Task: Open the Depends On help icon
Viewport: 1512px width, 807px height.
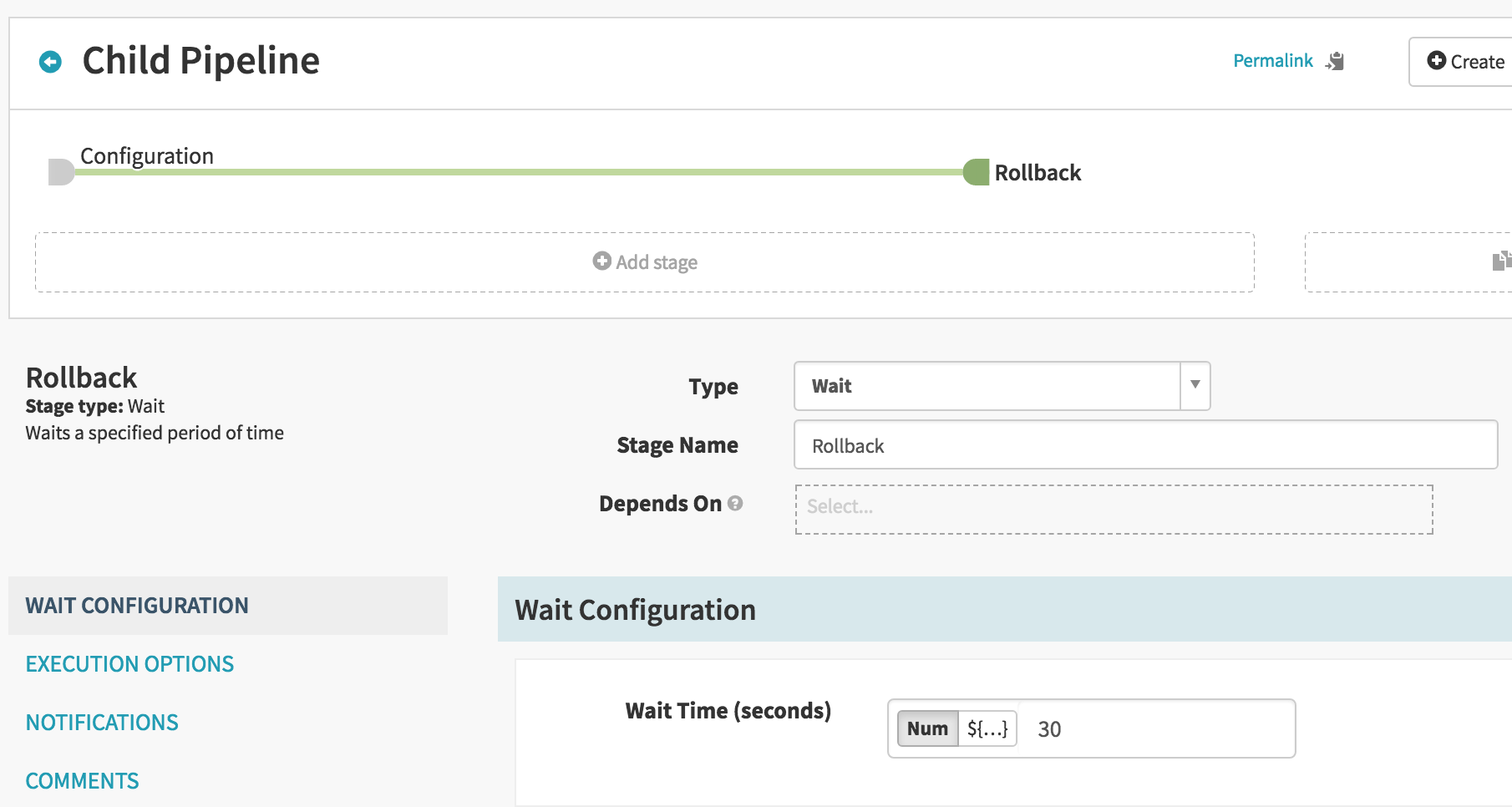Action: (735, 503)
